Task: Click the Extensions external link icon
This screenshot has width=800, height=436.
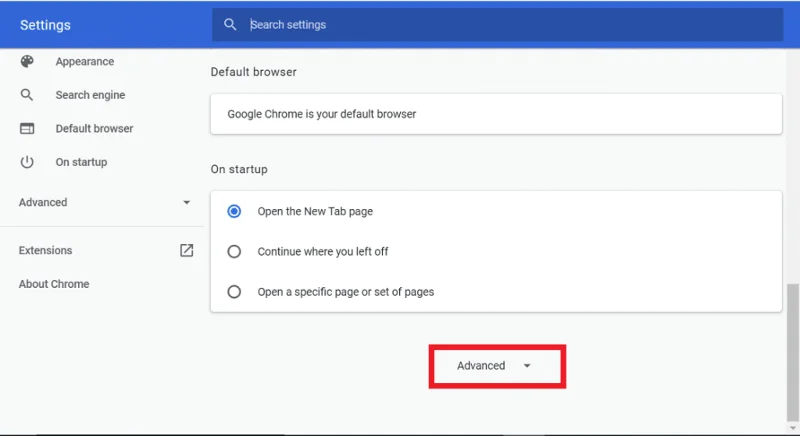Action: [x=187, y=250]
